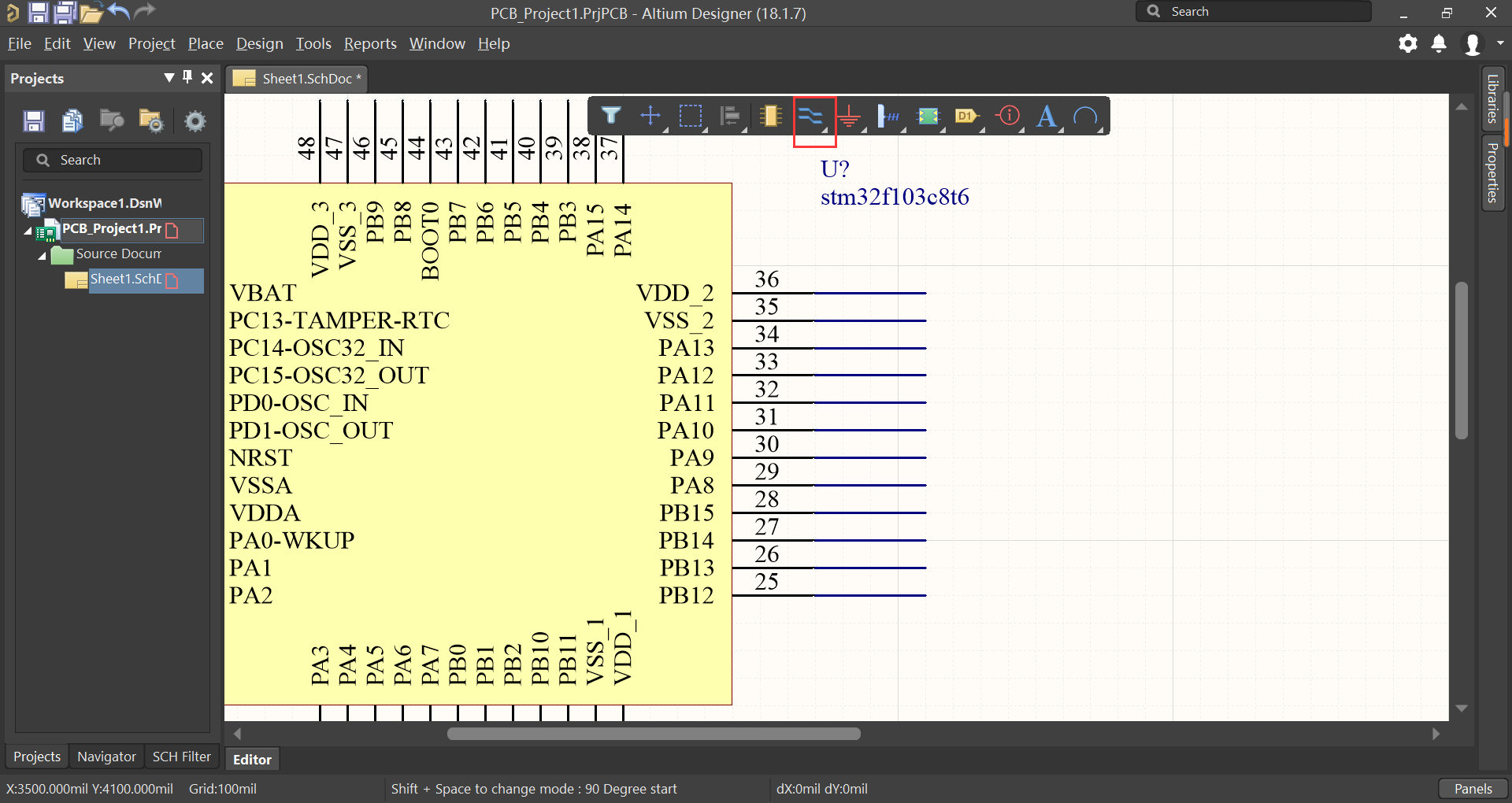Select the Place Sheet Symbol tool

[x=928, y=117]
